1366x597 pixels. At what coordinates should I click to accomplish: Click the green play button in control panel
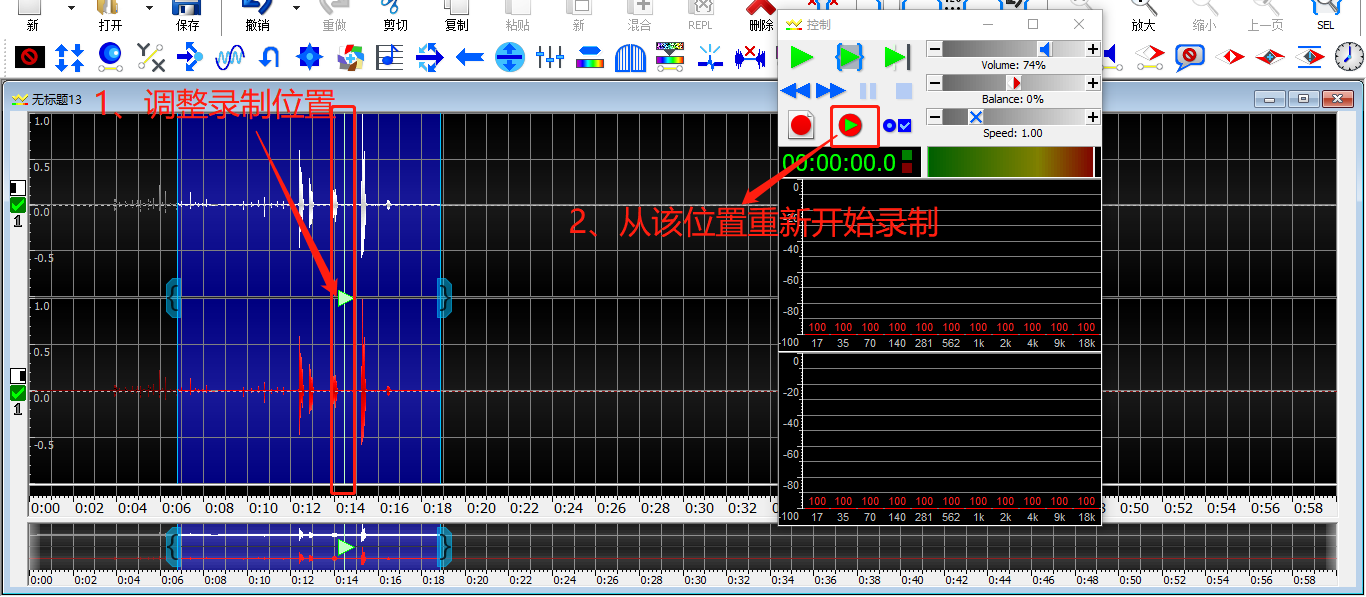coord(801,57)
